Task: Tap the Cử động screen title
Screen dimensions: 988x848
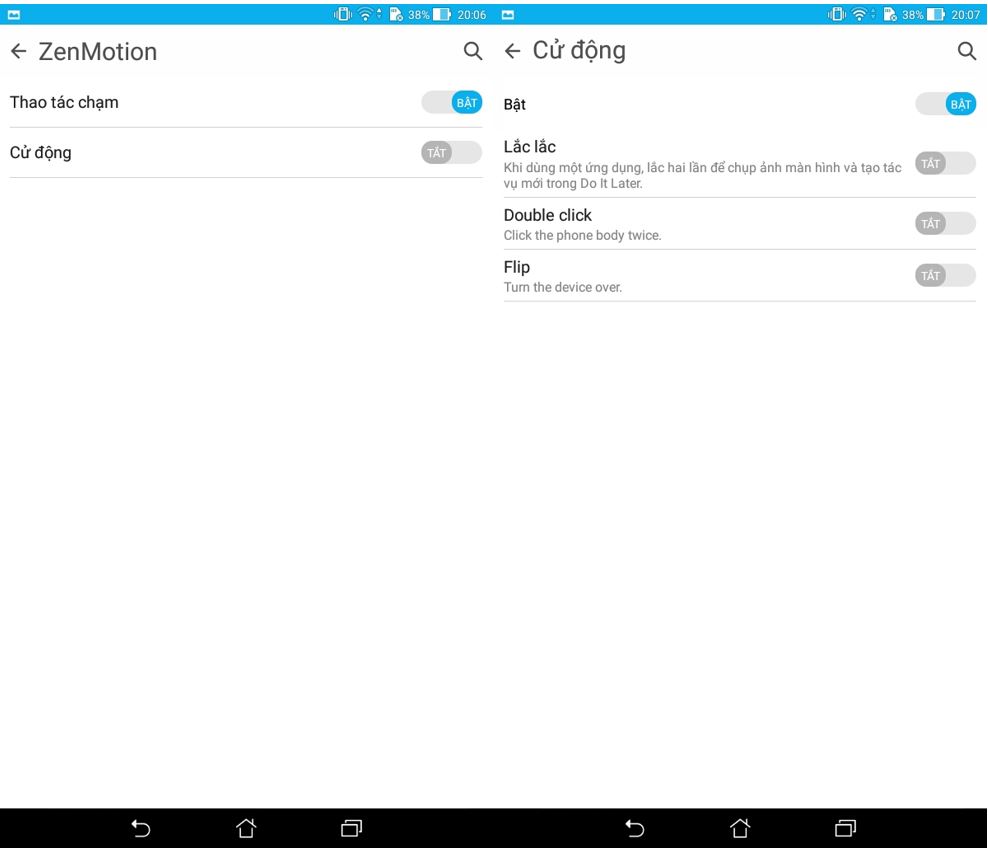Action: (x=579, y=50)
